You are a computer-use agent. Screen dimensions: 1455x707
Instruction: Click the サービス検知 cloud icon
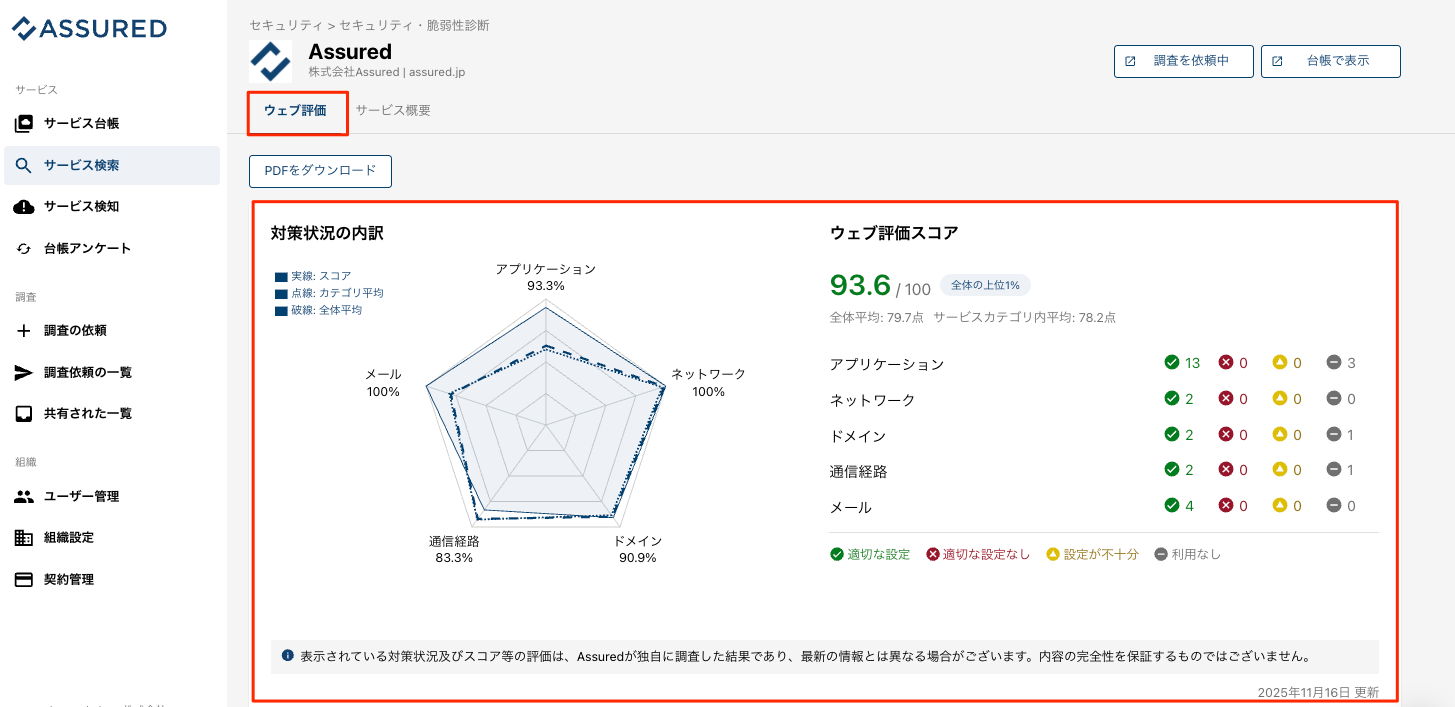24,207
